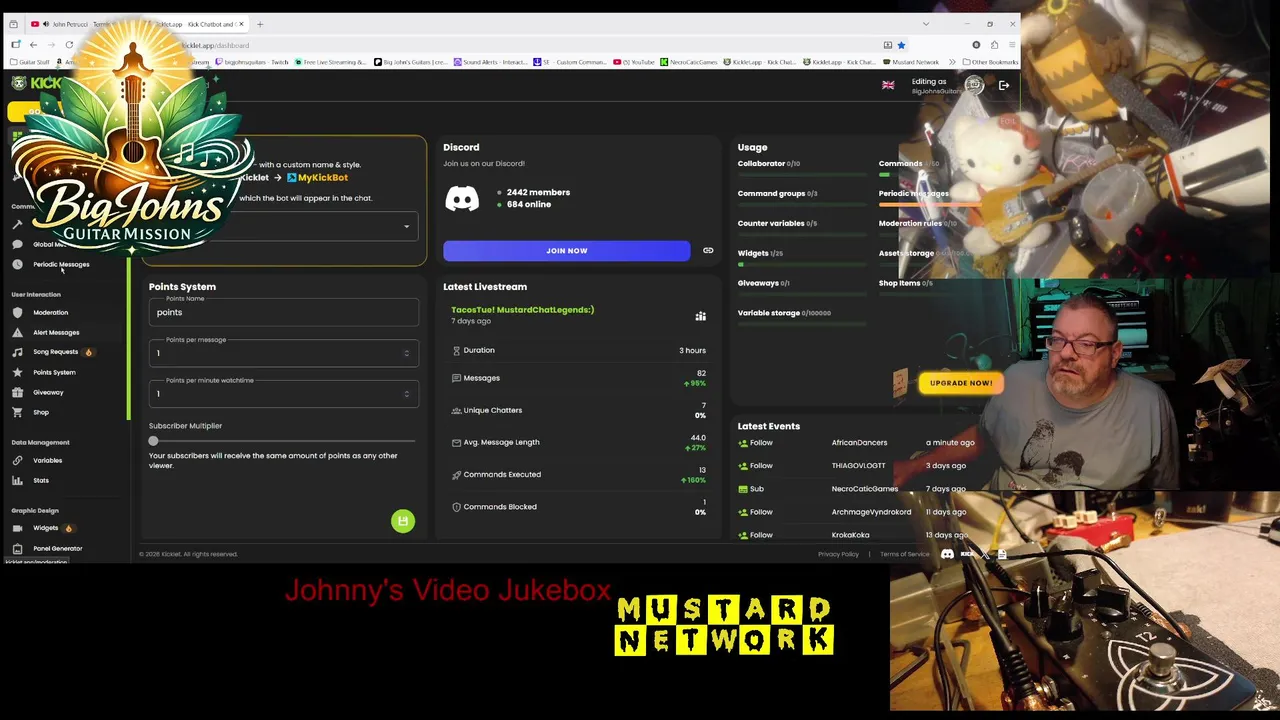This screenshot has width=1280, height=720.
Task: Select Giveaway in the sidebar
Action: [x=48, y=392]
